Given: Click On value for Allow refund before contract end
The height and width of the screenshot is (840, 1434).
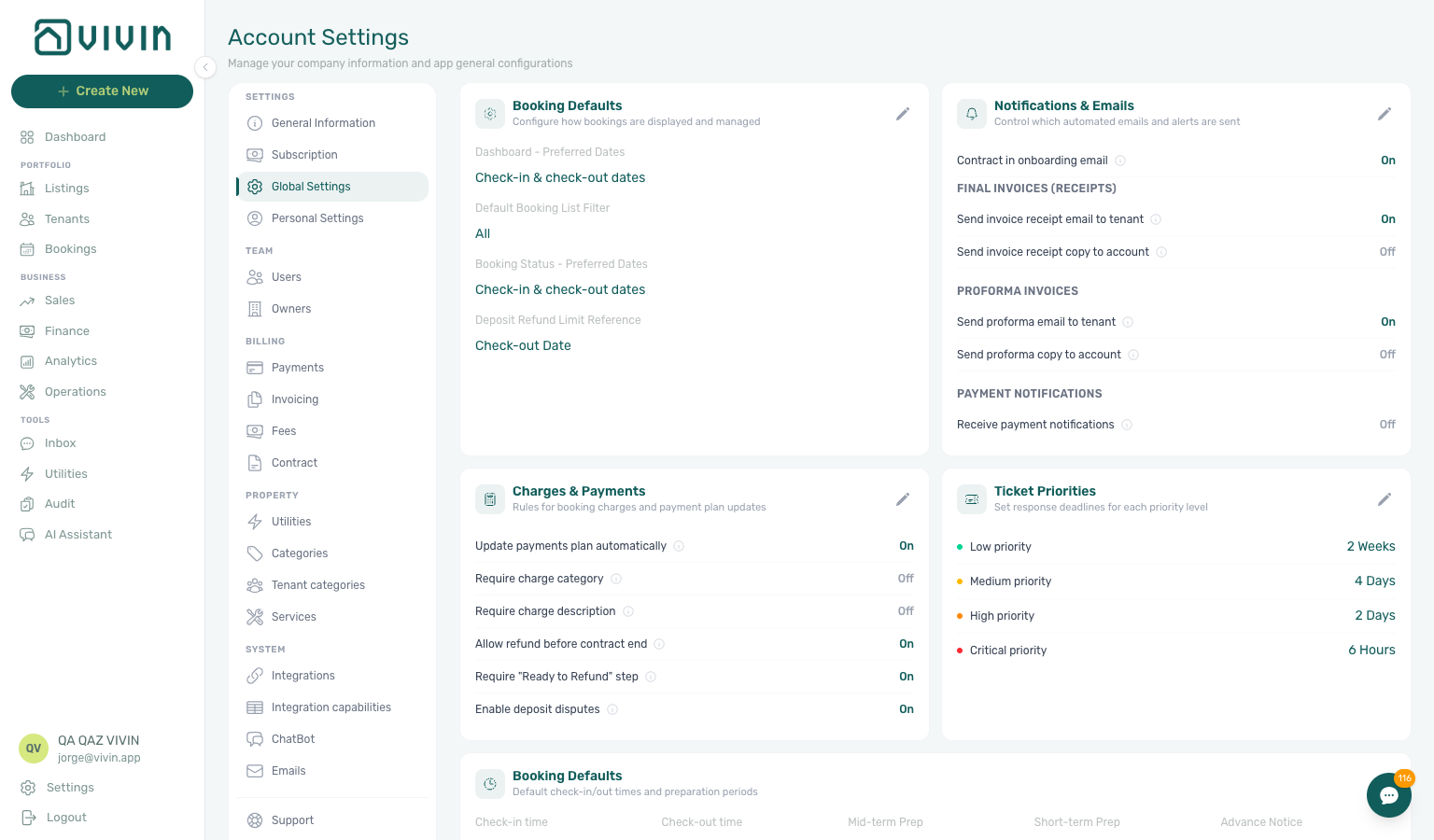Looking at the screenshot, I should tap(907, 644).
